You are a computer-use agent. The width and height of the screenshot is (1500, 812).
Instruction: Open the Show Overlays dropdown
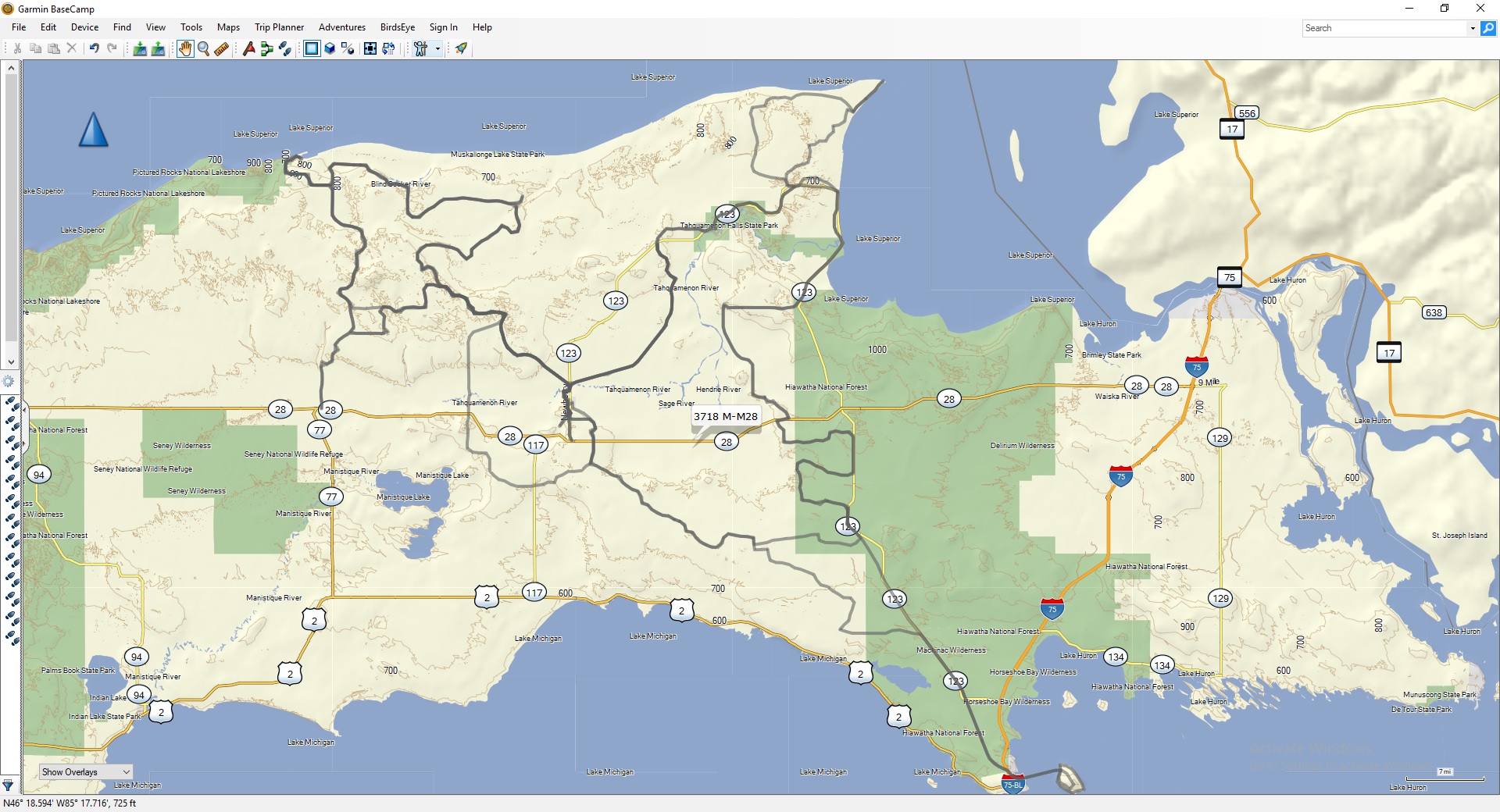86,771
